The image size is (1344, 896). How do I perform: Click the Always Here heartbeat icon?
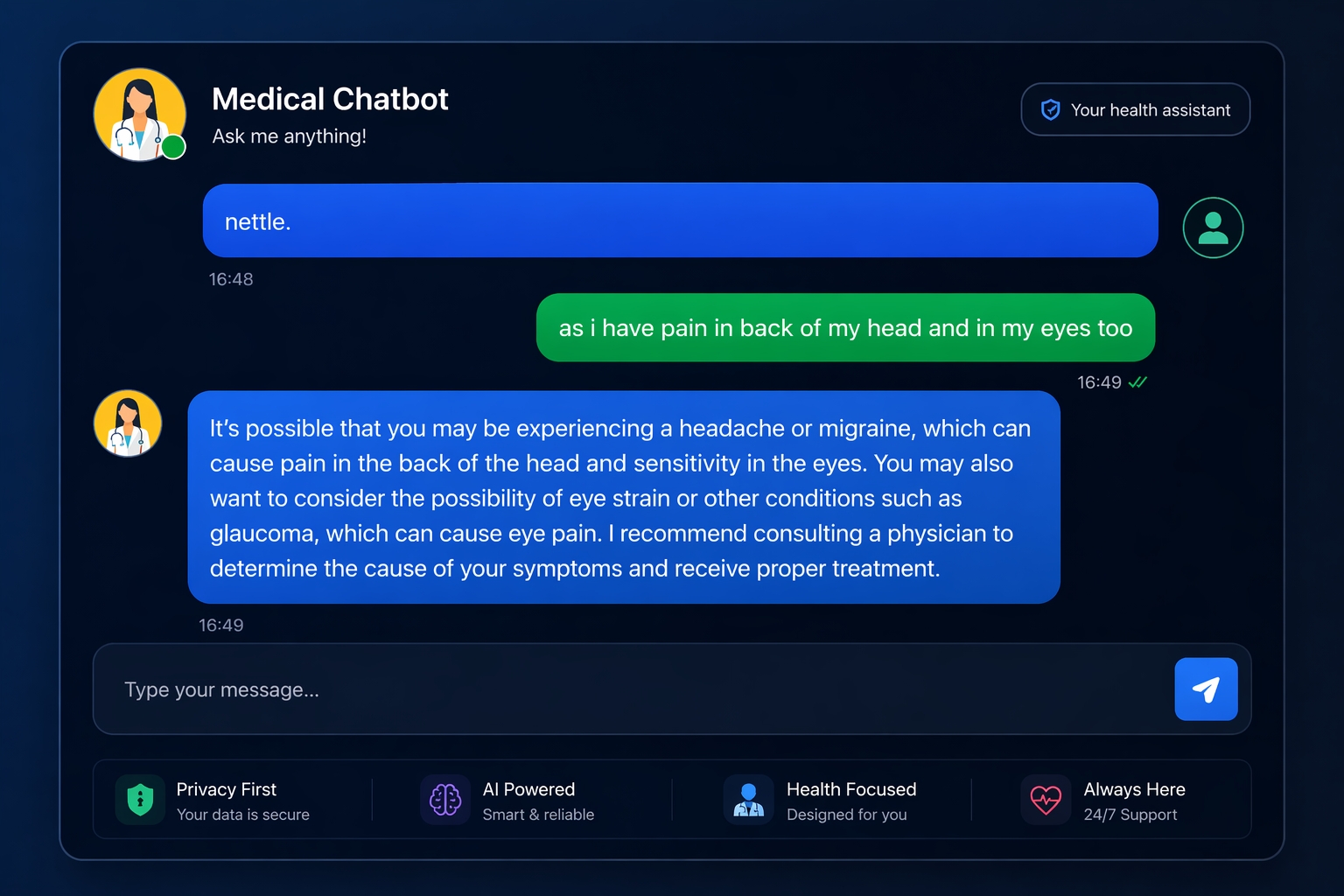[x=1046, y=800]
